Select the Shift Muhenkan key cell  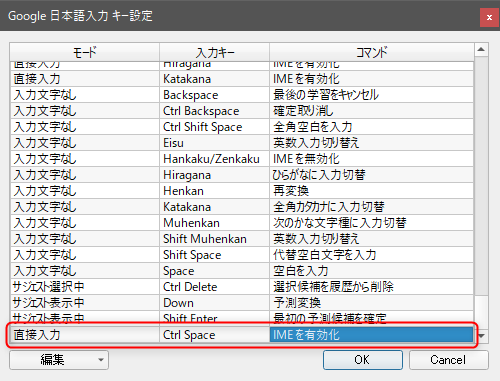(x=214, y=239)
